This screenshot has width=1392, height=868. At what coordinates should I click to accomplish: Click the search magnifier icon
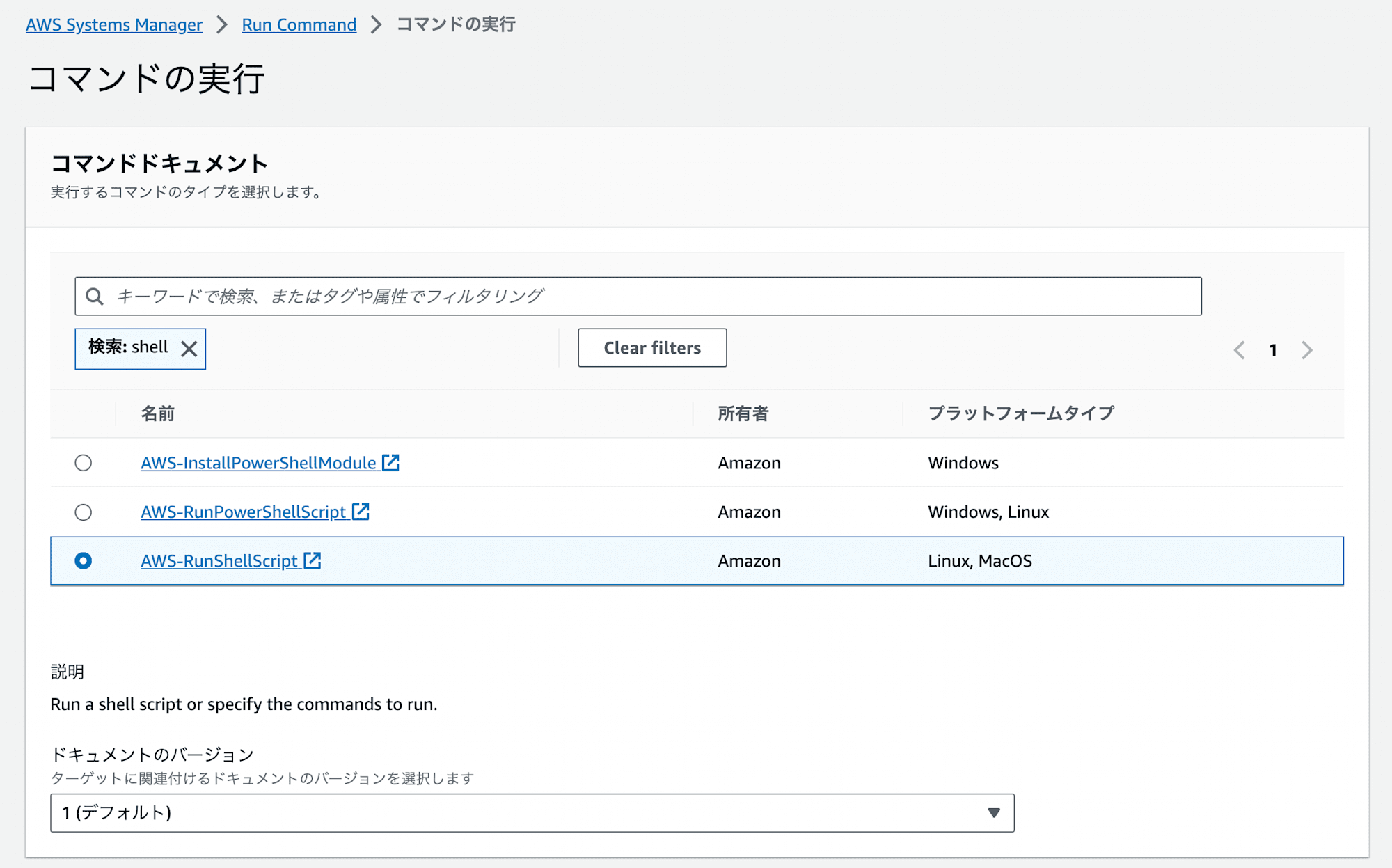point(95,296)
